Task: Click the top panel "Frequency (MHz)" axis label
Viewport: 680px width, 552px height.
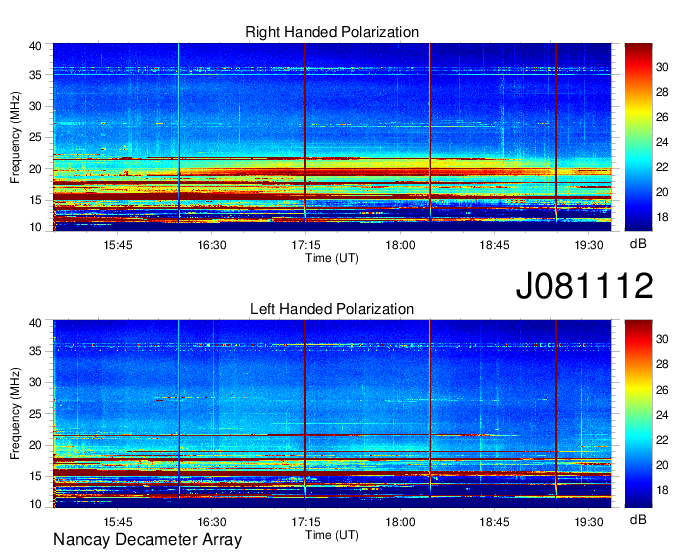Action: pyautogui.click(x=15, y=137)
